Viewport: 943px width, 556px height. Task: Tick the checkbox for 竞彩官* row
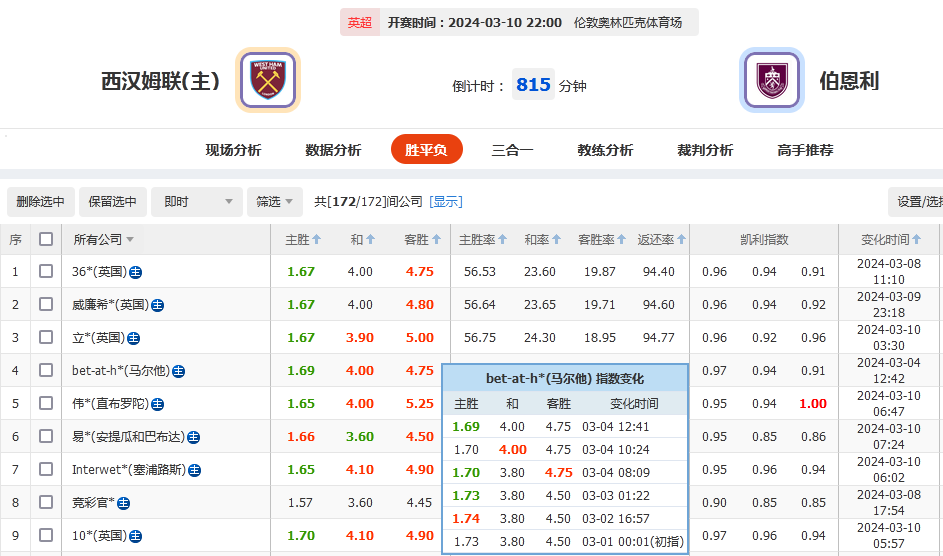point(46,503)
